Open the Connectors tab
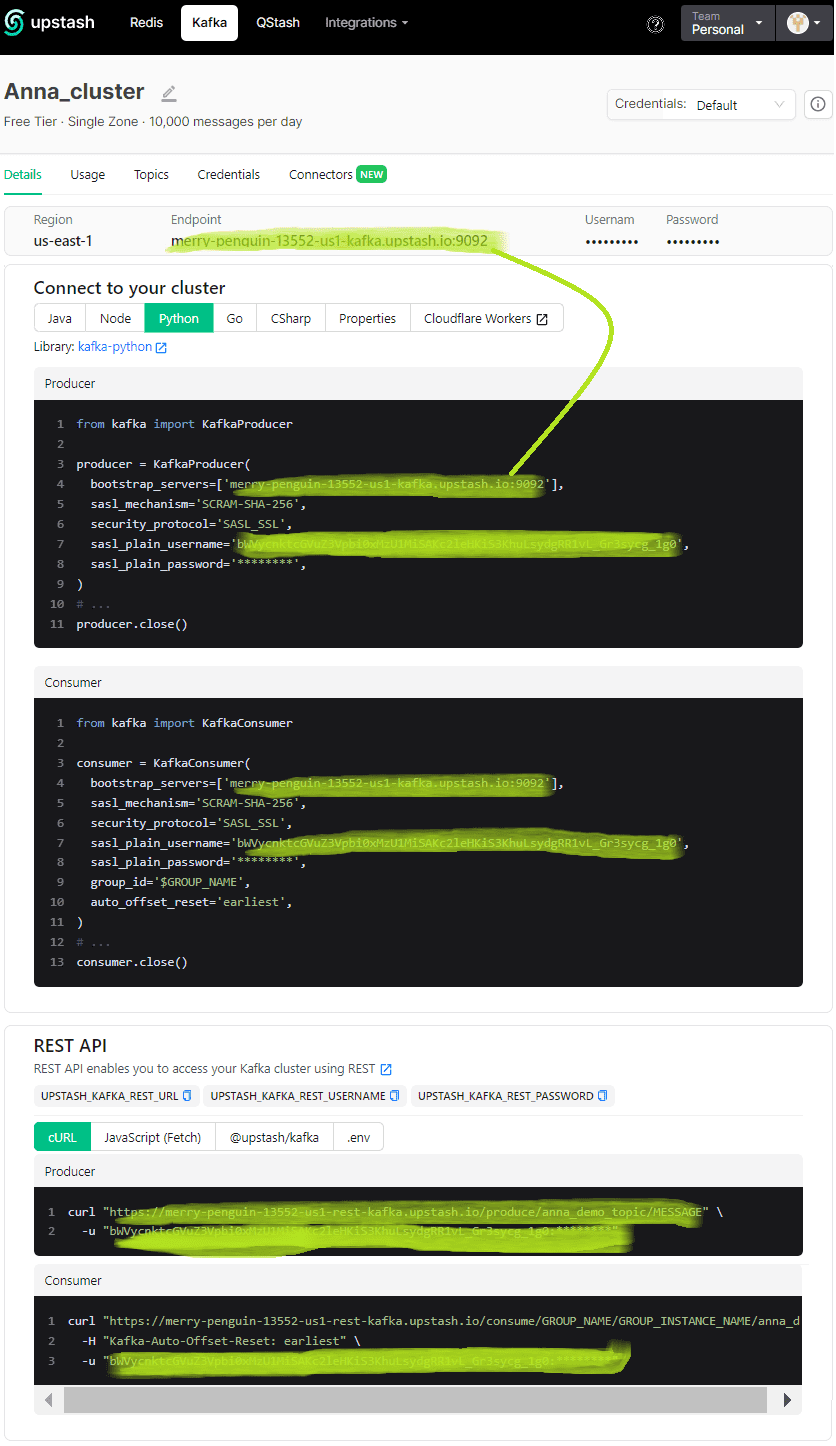This screenshot has width=836, height=1446. 321,174
